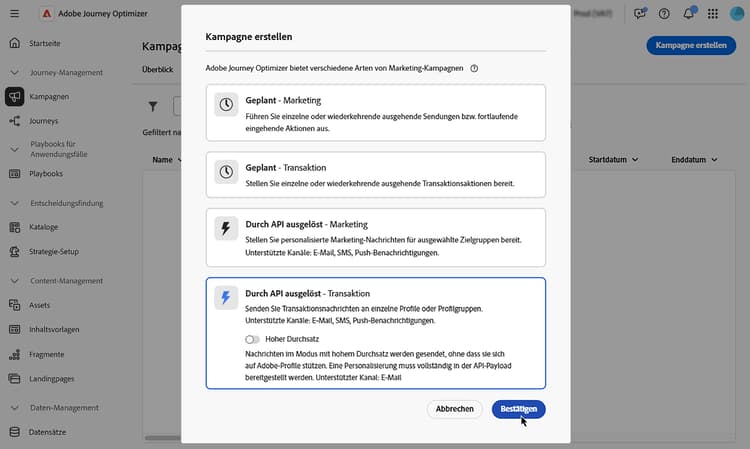Collapse the Journey-Management section
Screen dimensions: 750x449
15,73
